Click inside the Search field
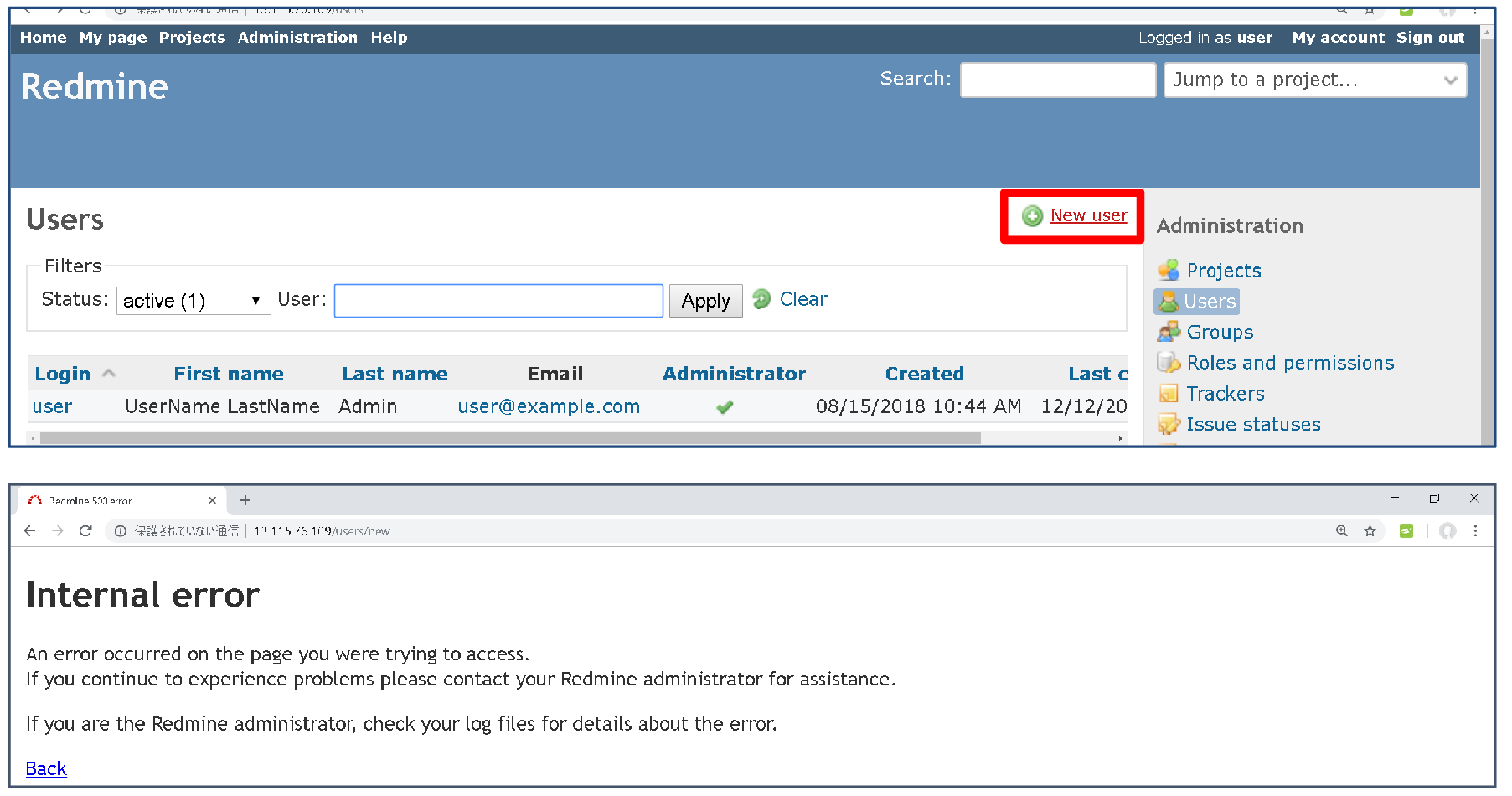Image resolution: width=1512 pixels, height=796 pixels. 1057,79
